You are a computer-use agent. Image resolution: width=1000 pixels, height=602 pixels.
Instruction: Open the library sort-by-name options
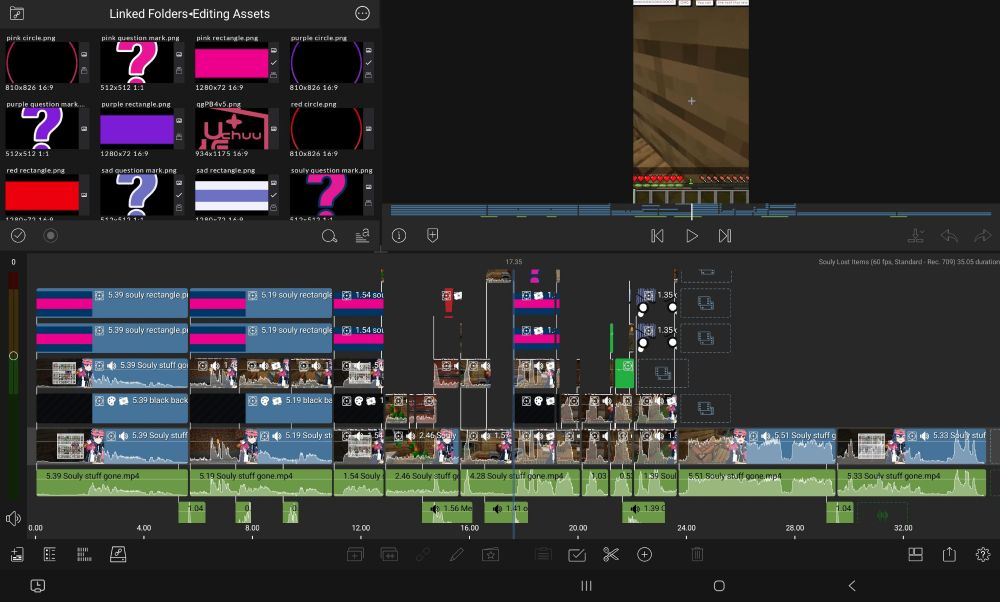[x=362, y=236]
